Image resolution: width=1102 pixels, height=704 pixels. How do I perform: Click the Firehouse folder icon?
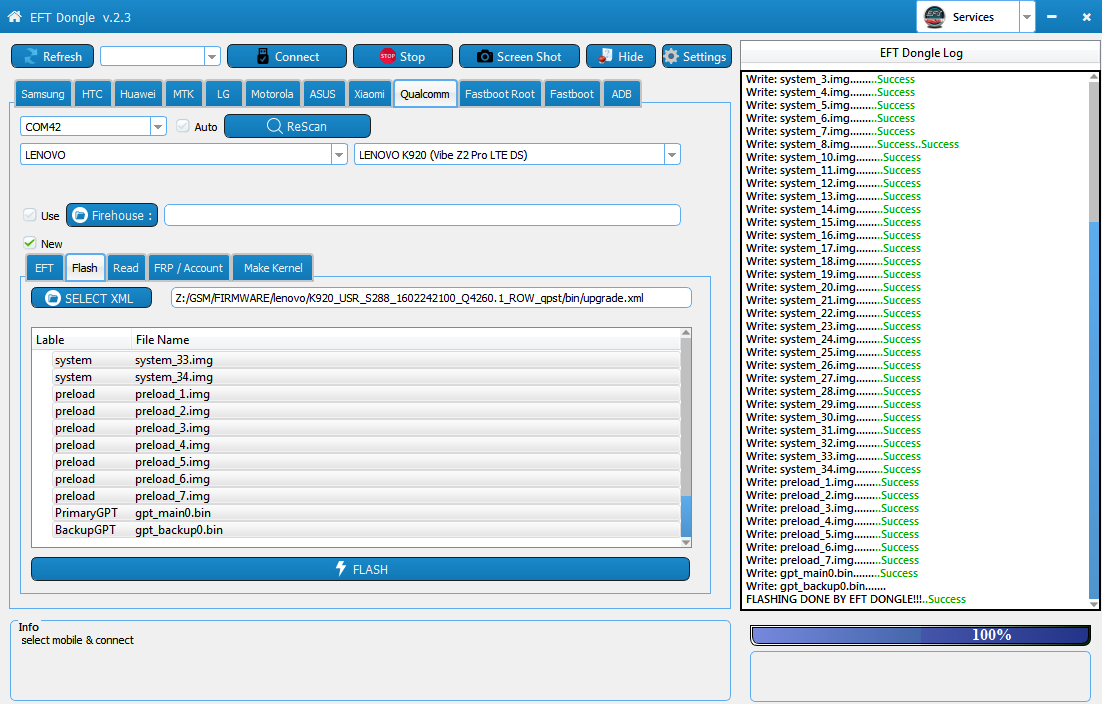(x=80, y=215)
